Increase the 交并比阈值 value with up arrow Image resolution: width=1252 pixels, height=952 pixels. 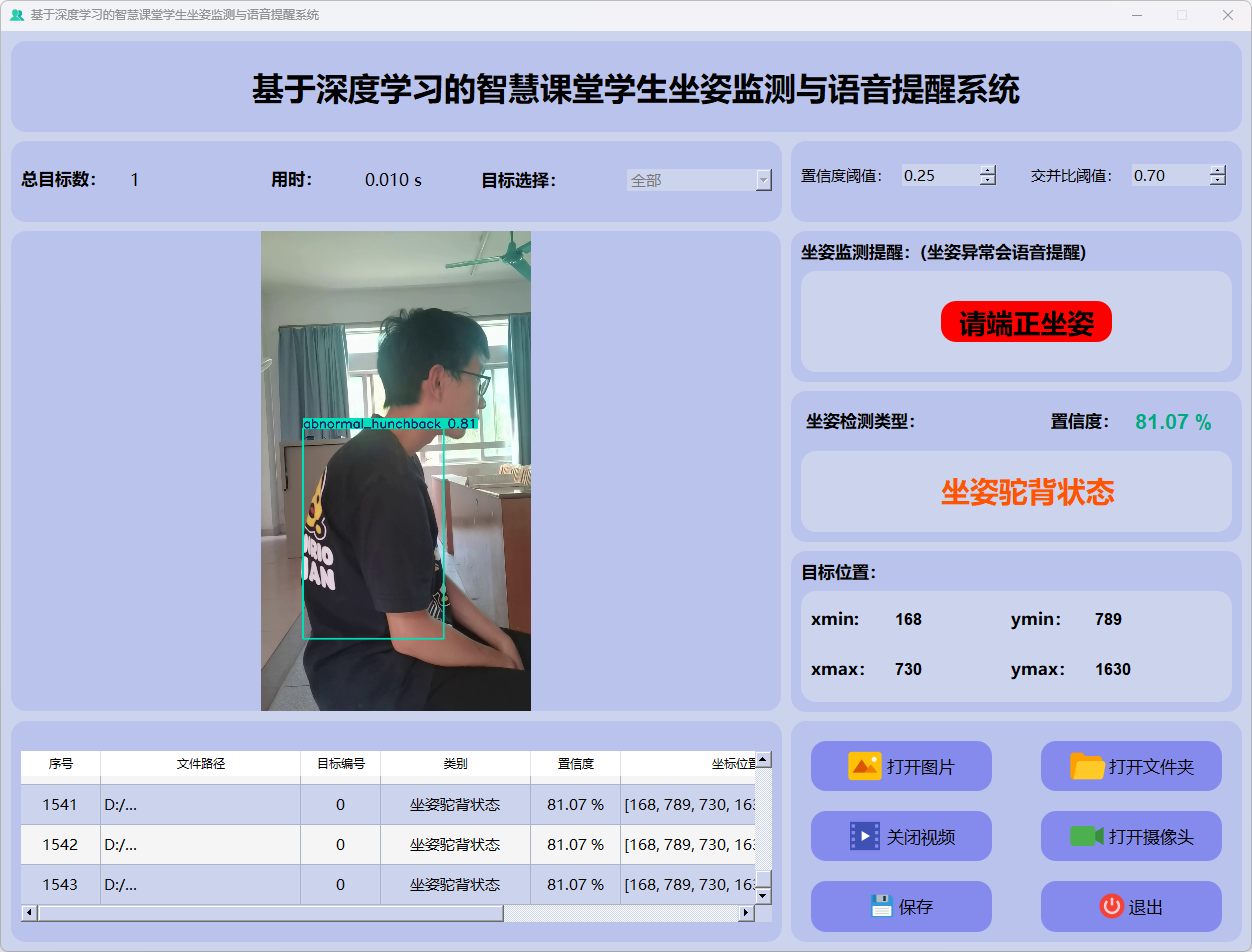(1217, 170)
